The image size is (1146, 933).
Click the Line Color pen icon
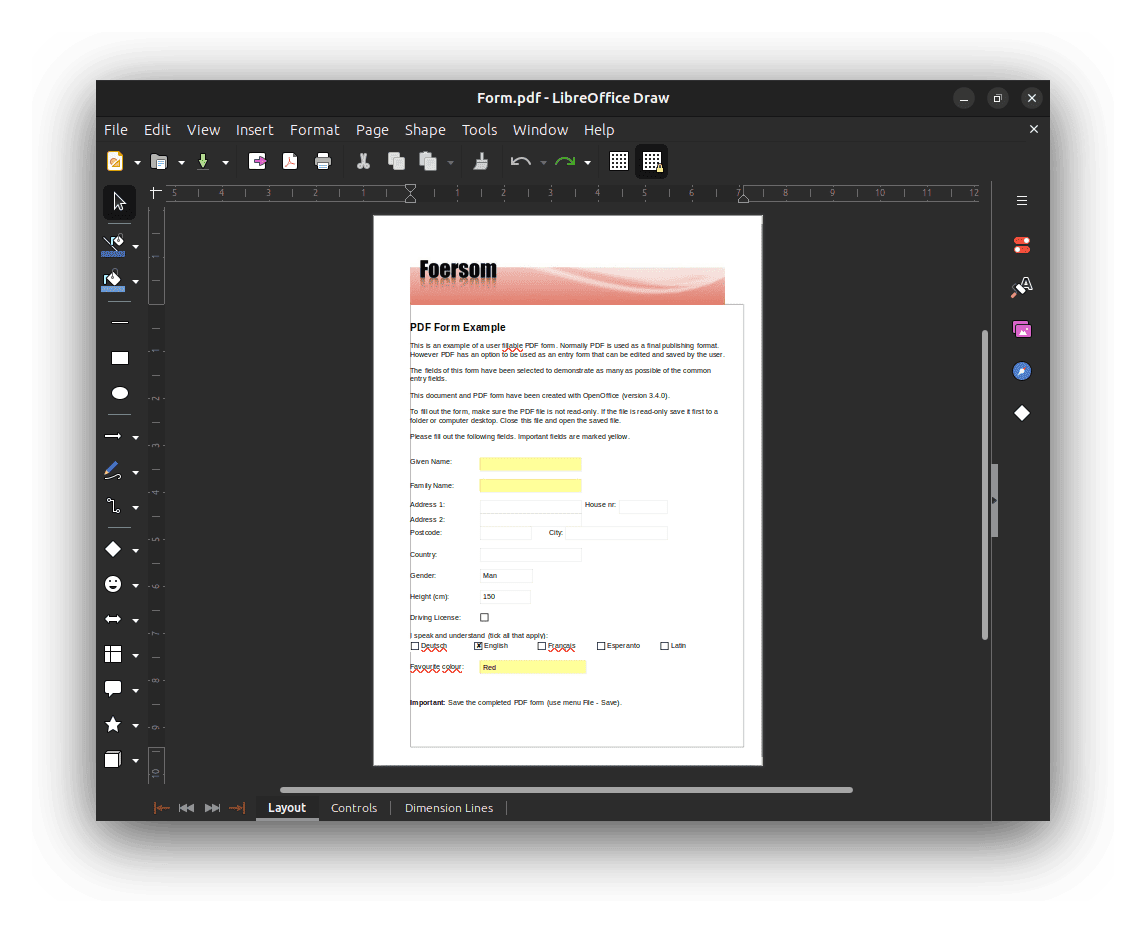pyautogui.click(x=113, y=245)
